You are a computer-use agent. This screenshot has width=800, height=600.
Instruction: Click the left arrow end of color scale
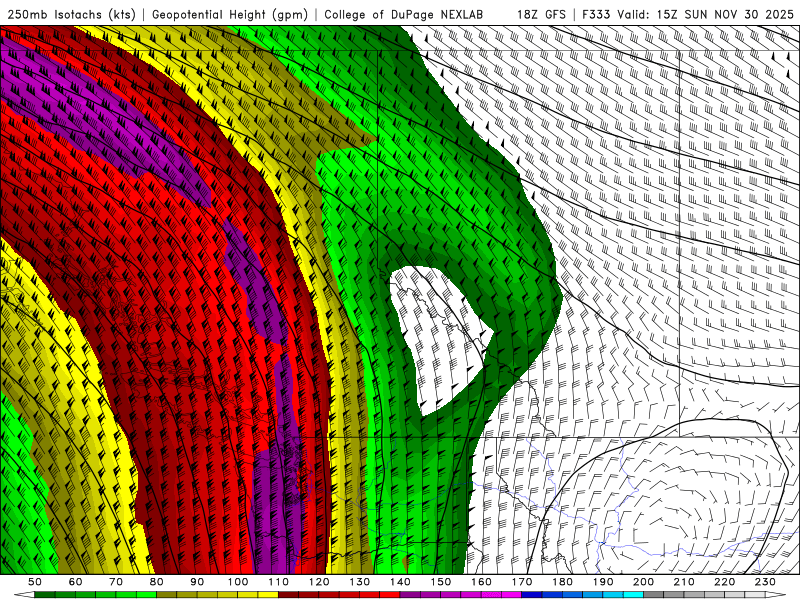coord(24,595)
